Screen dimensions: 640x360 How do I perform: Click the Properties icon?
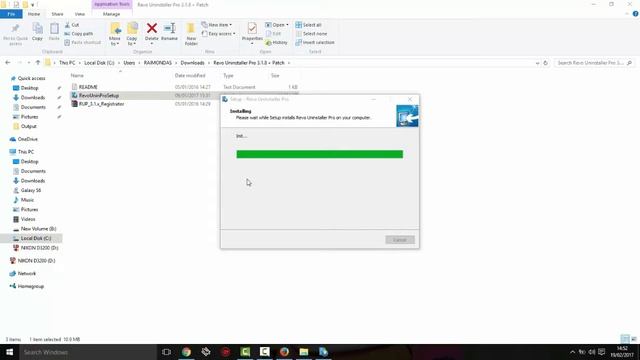pos(252,28)
